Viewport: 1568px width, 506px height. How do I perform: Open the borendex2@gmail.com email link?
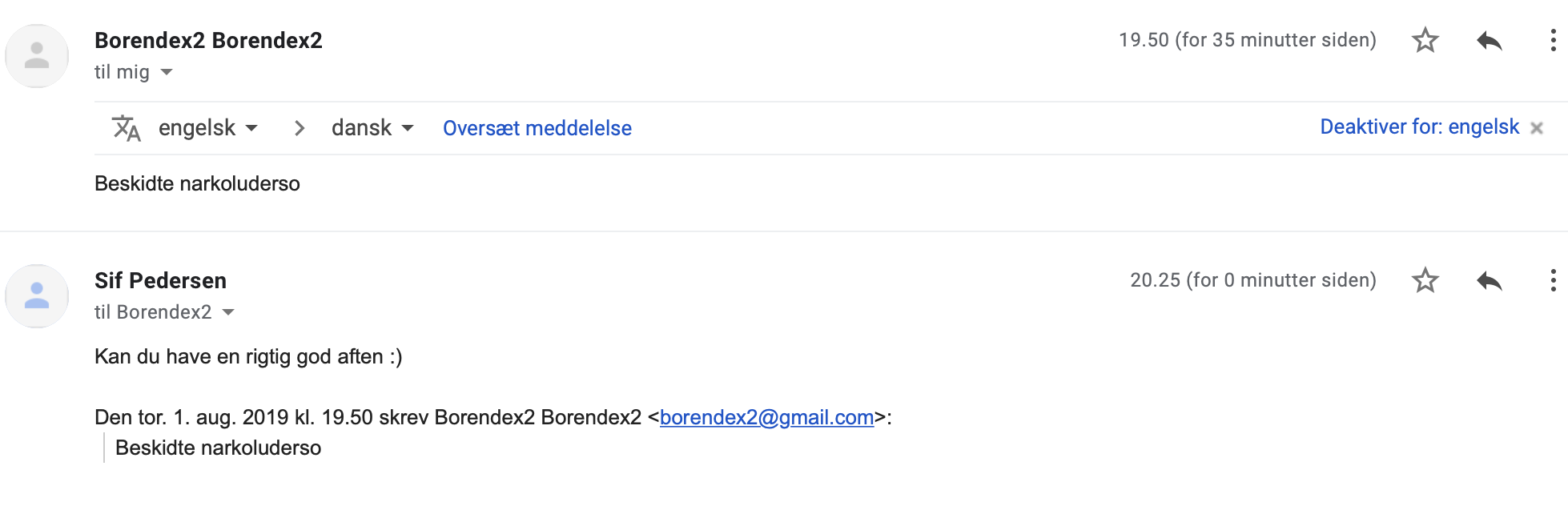coord(766,417)
